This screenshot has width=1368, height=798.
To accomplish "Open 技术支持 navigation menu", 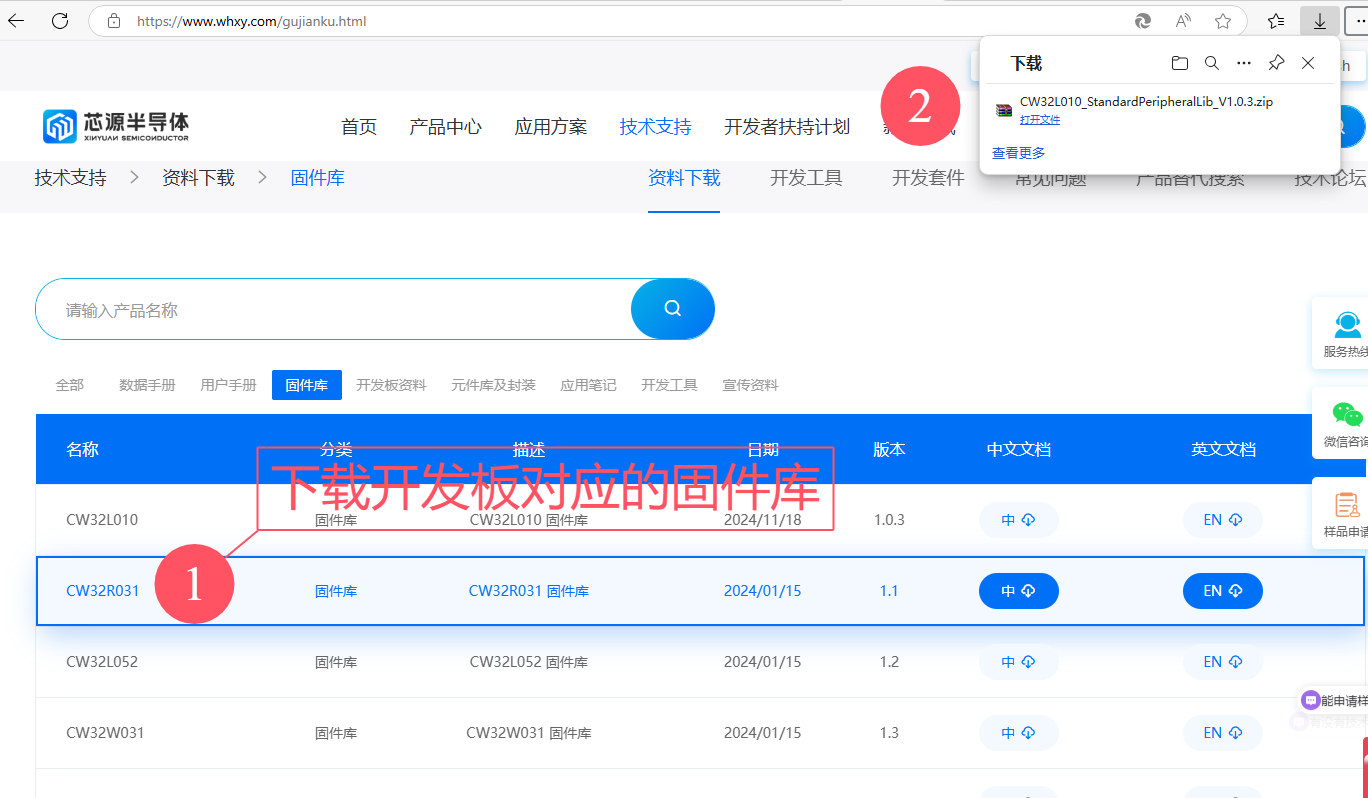I will click(655, 127).
